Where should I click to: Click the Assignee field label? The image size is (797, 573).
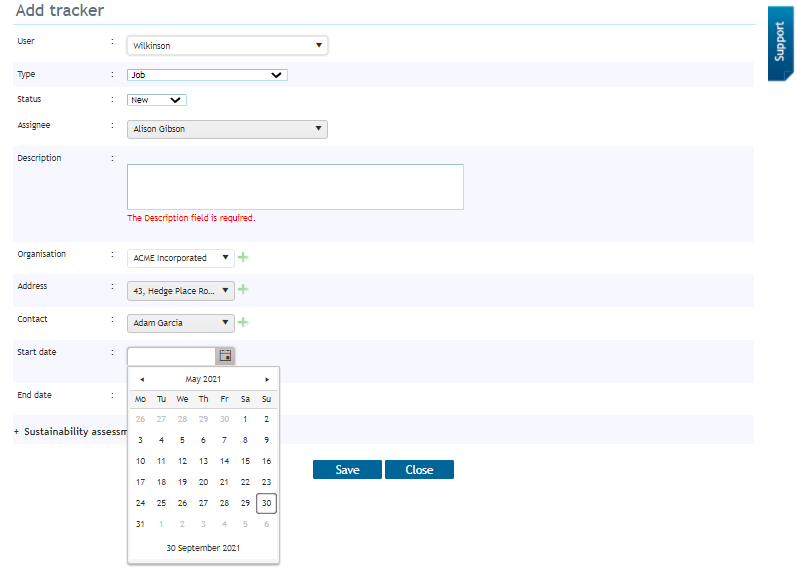coord(34,125)
